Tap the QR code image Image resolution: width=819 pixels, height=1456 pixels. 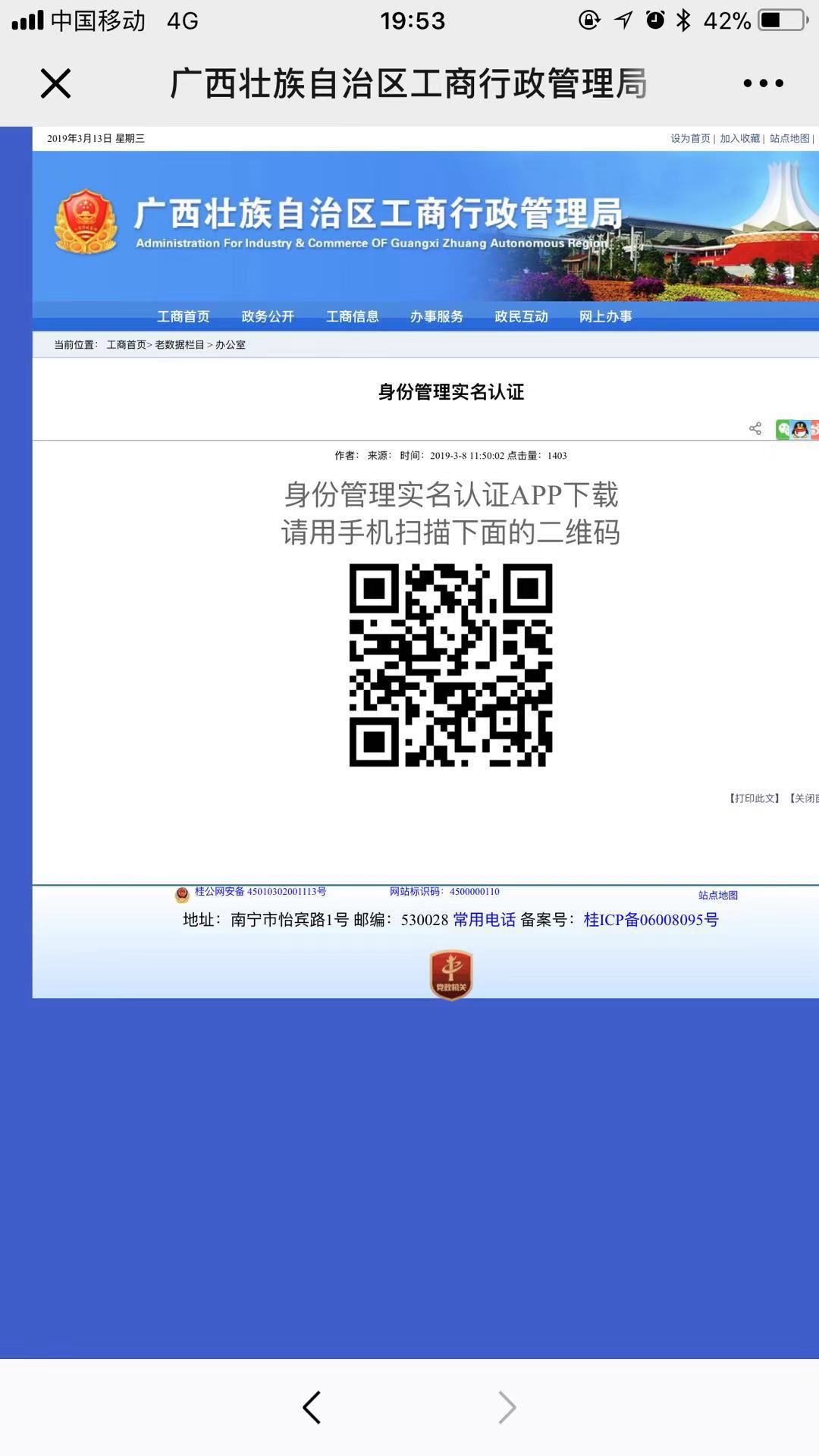coord(450,665)
